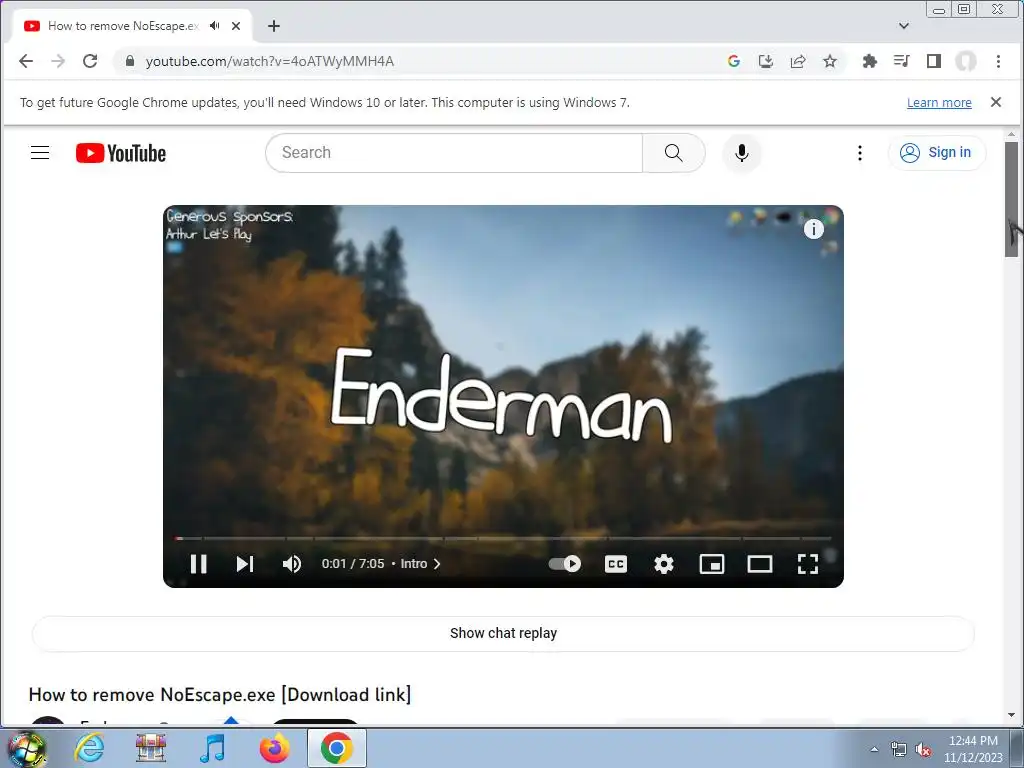Open the player settings gear
Image resolution: width=1024 pixels, height=768 pixels.
[664, 564]
